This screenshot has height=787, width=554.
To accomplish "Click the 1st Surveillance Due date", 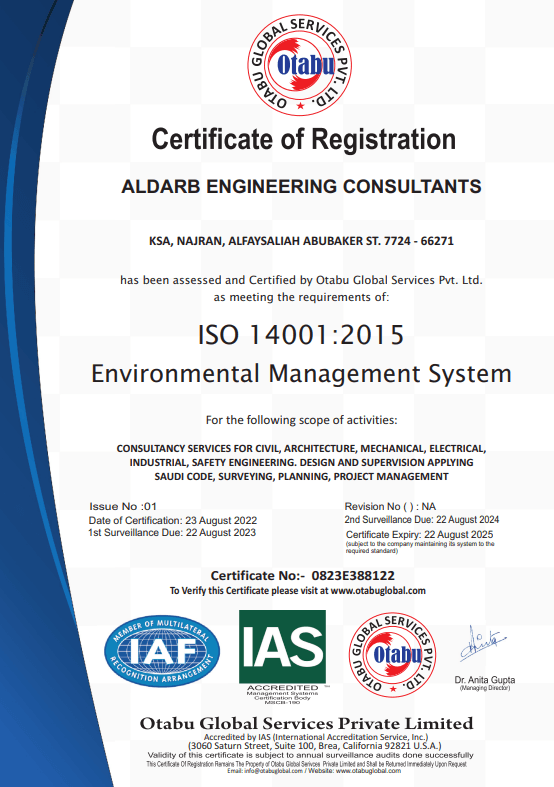I will [172, 533].
